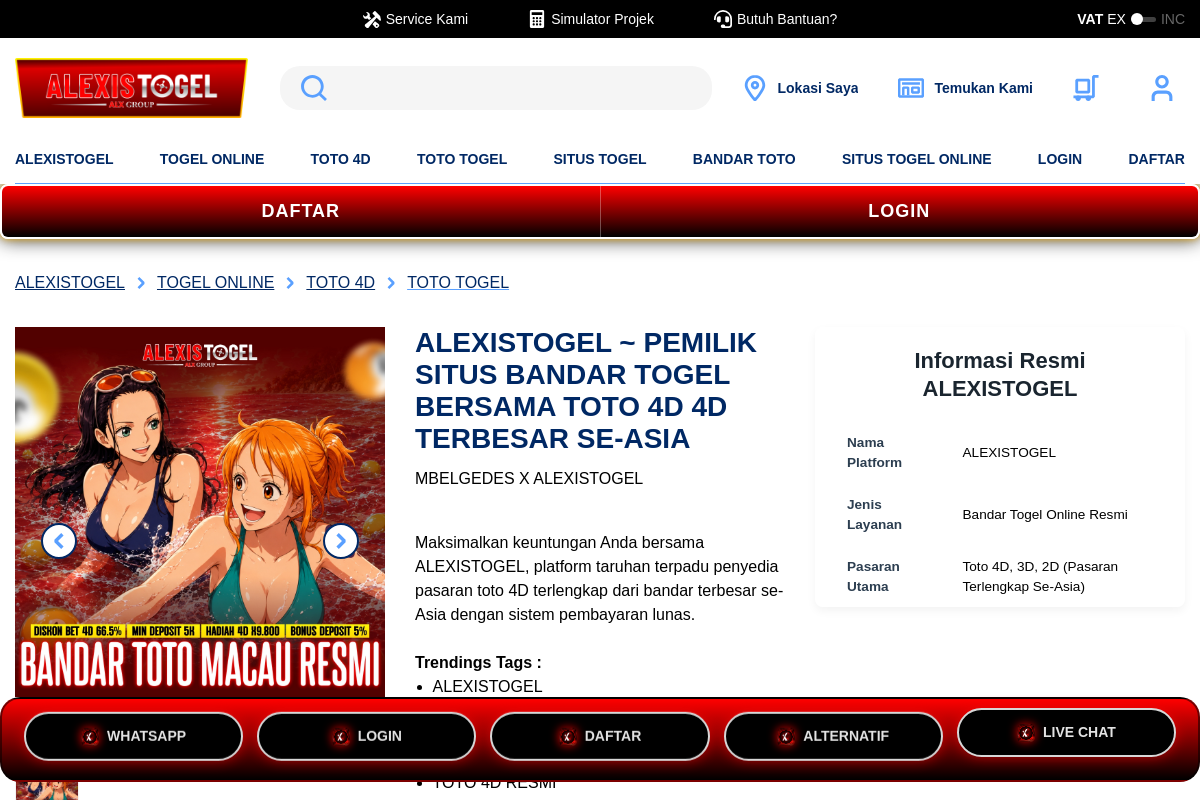Screen dimensions: 1200x800
Task: Select BANDAR TOTO menu item
Action: point(744,159)
